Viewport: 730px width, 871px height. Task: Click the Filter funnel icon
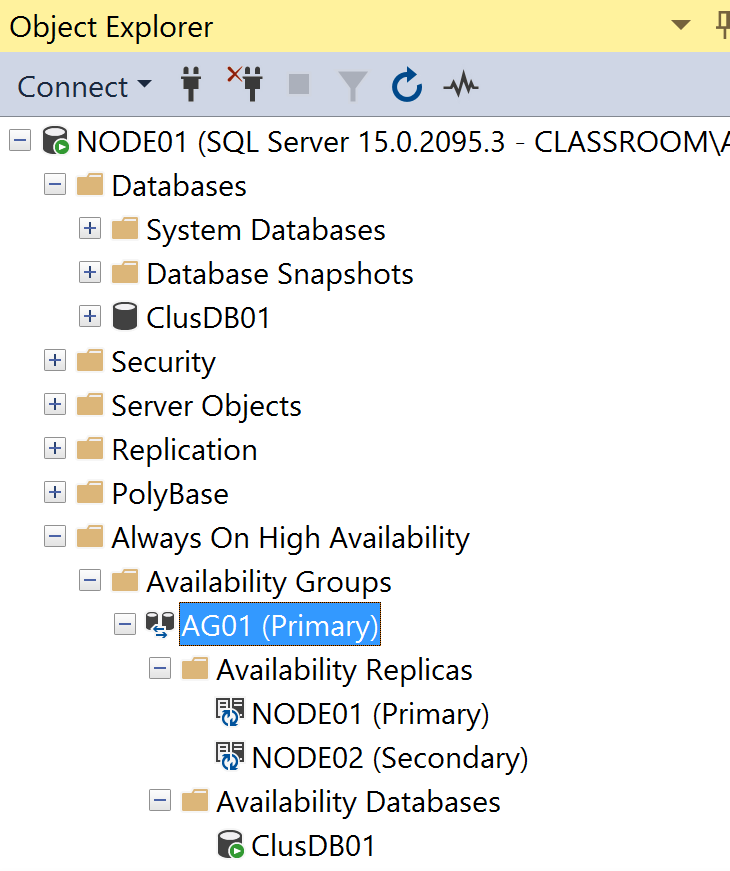[352, 86]
